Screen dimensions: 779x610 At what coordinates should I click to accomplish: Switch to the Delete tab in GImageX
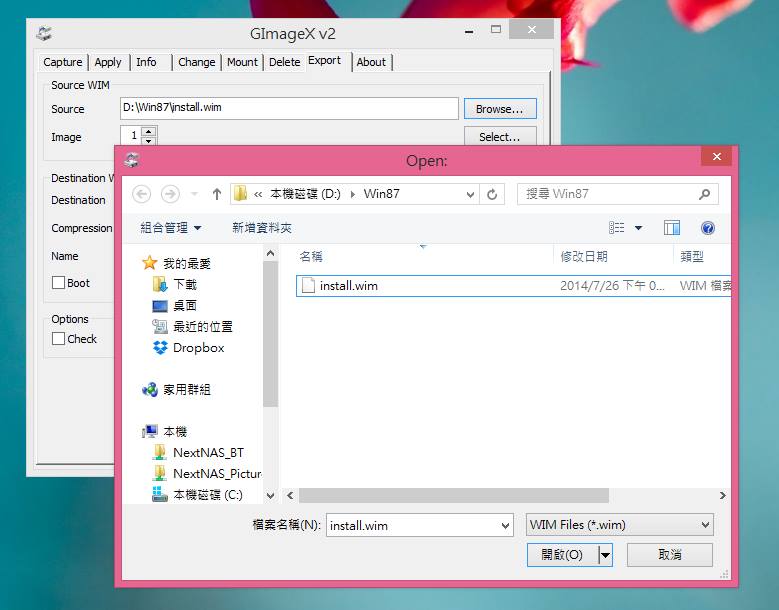tap(285, 62)
